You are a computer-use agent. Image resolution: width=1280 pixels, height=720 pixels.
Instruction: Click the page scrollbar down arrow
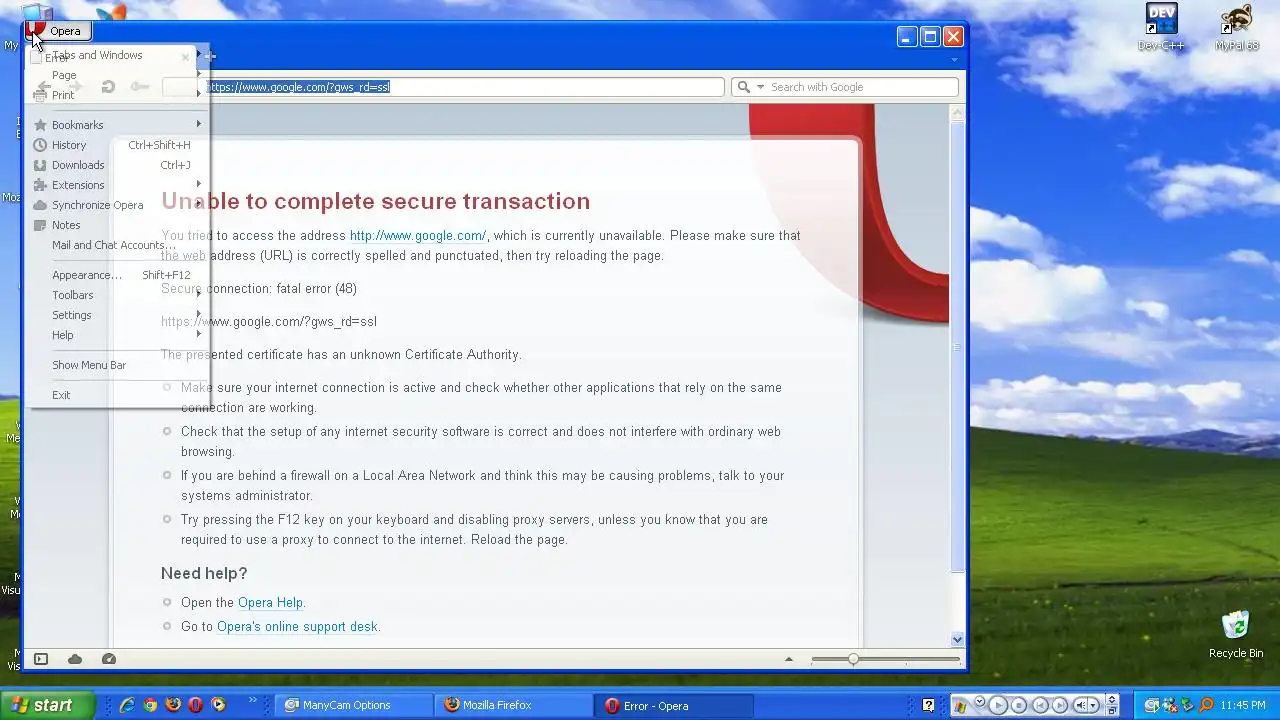click(957, 639)
